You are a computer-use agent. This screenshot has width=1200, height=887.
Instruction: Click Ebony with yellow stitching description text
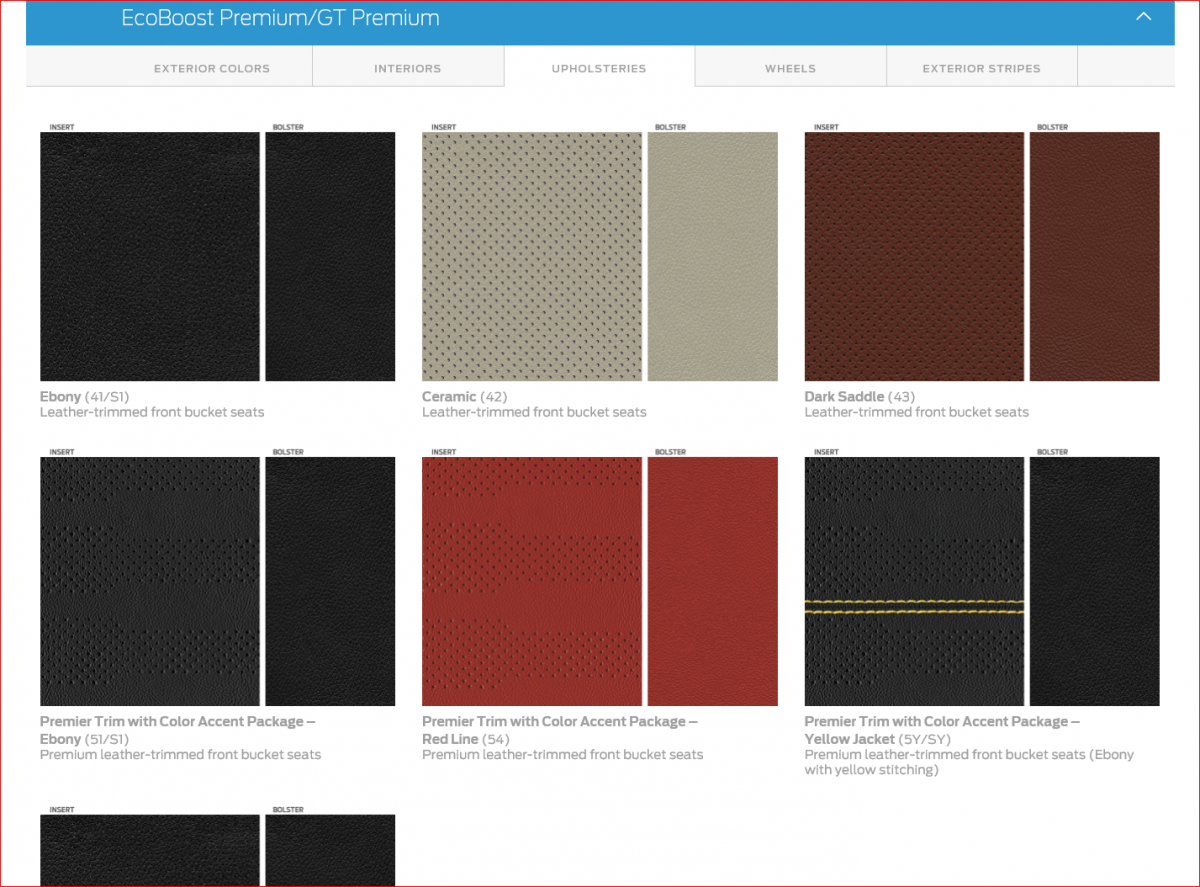[x=969, y=762]
